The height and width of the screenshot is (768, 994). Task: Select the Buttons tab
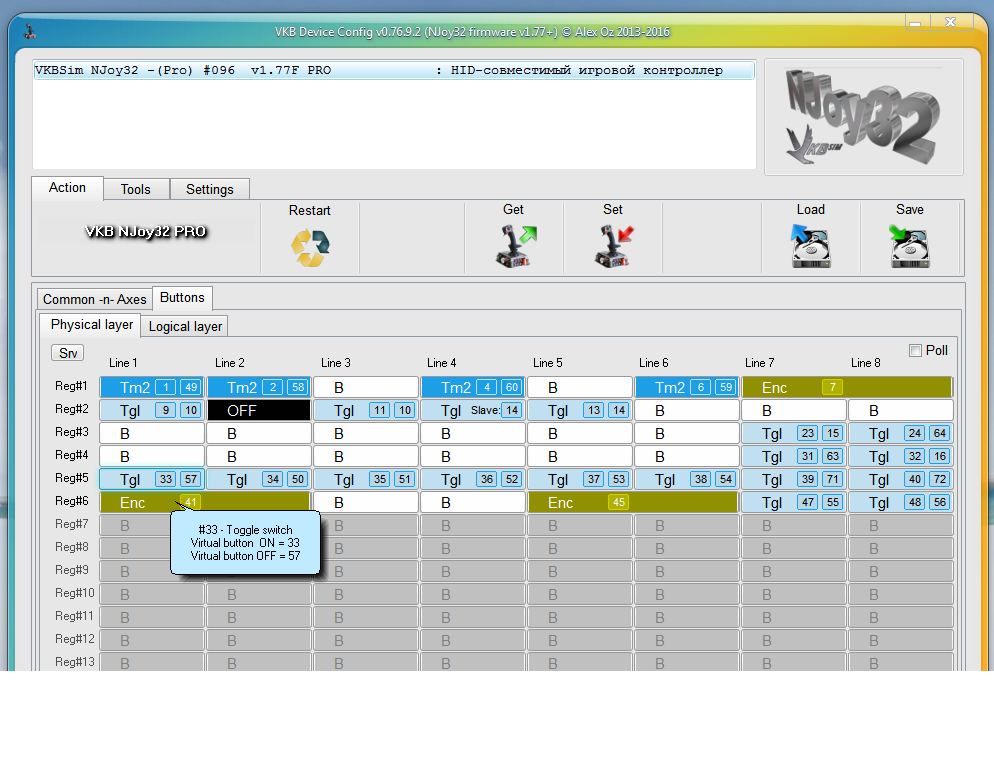pos(182,297)
